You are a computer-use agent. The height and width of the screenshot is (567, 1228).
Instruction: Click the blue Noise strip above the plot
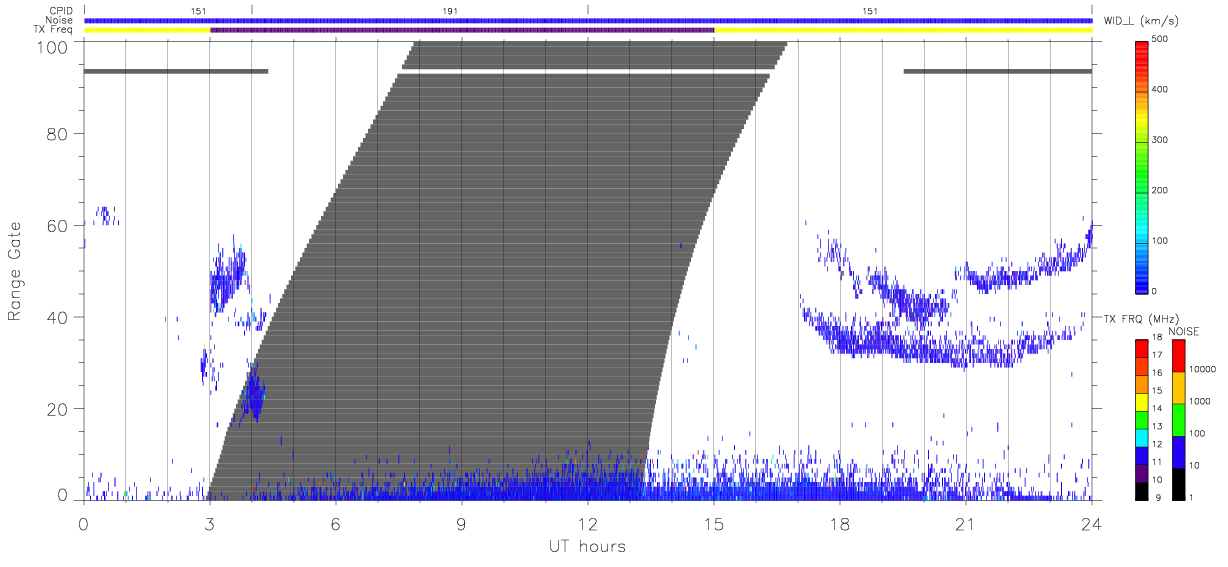pyautogui.click(x=588, y=20)
